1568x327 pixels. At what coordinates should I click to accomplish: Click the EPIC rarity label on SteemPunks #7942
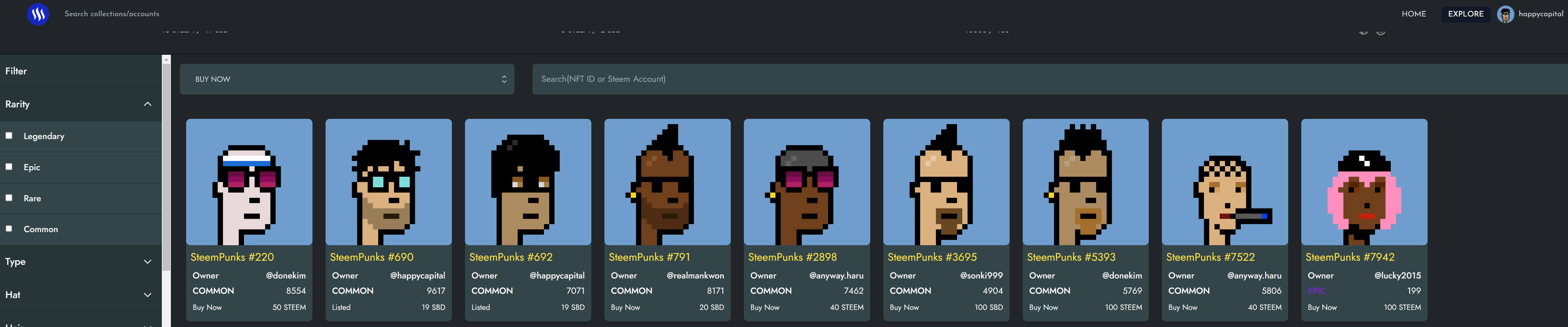(1316, 291)
